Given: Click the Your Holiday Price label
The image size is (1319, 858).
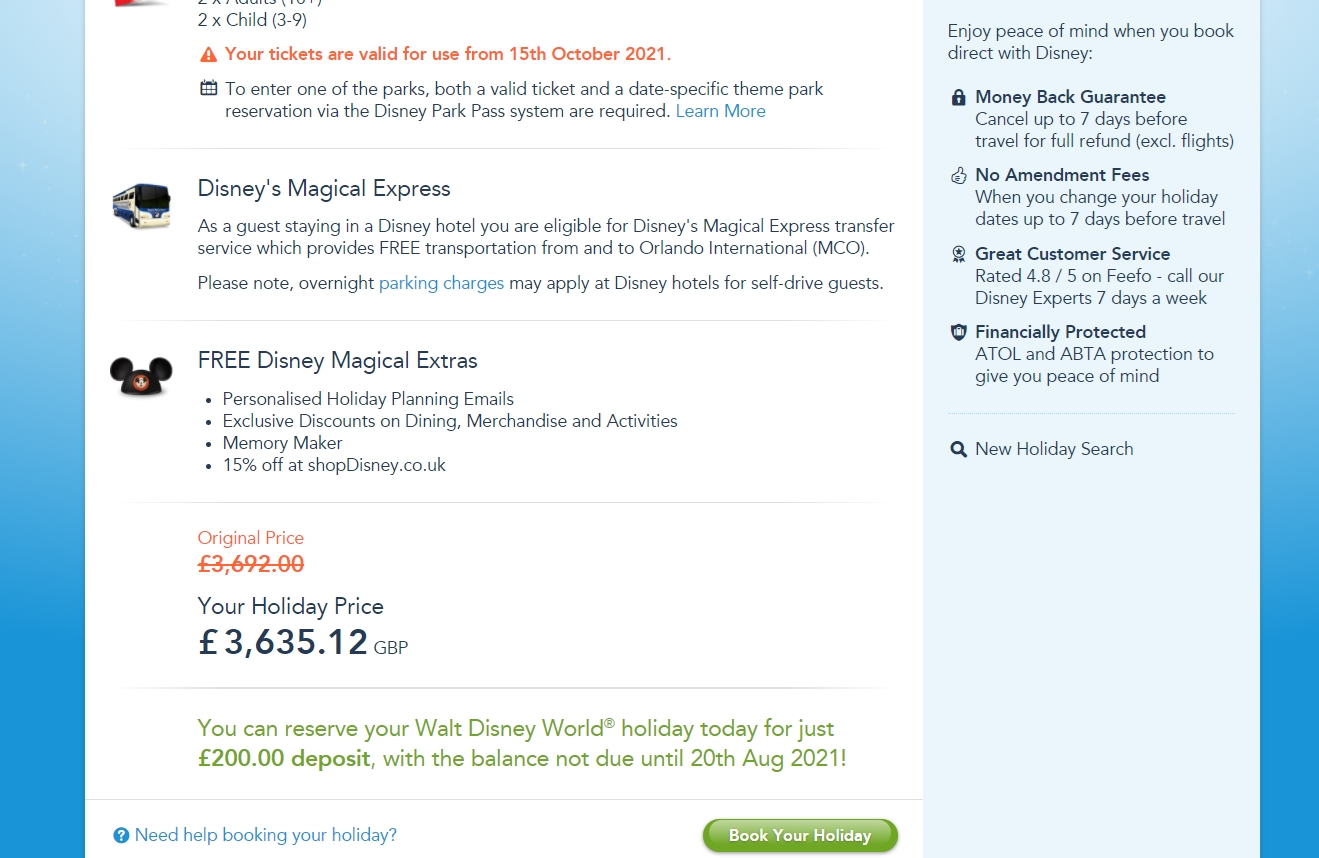Looking at the screenshot, I should coord(291,606).
